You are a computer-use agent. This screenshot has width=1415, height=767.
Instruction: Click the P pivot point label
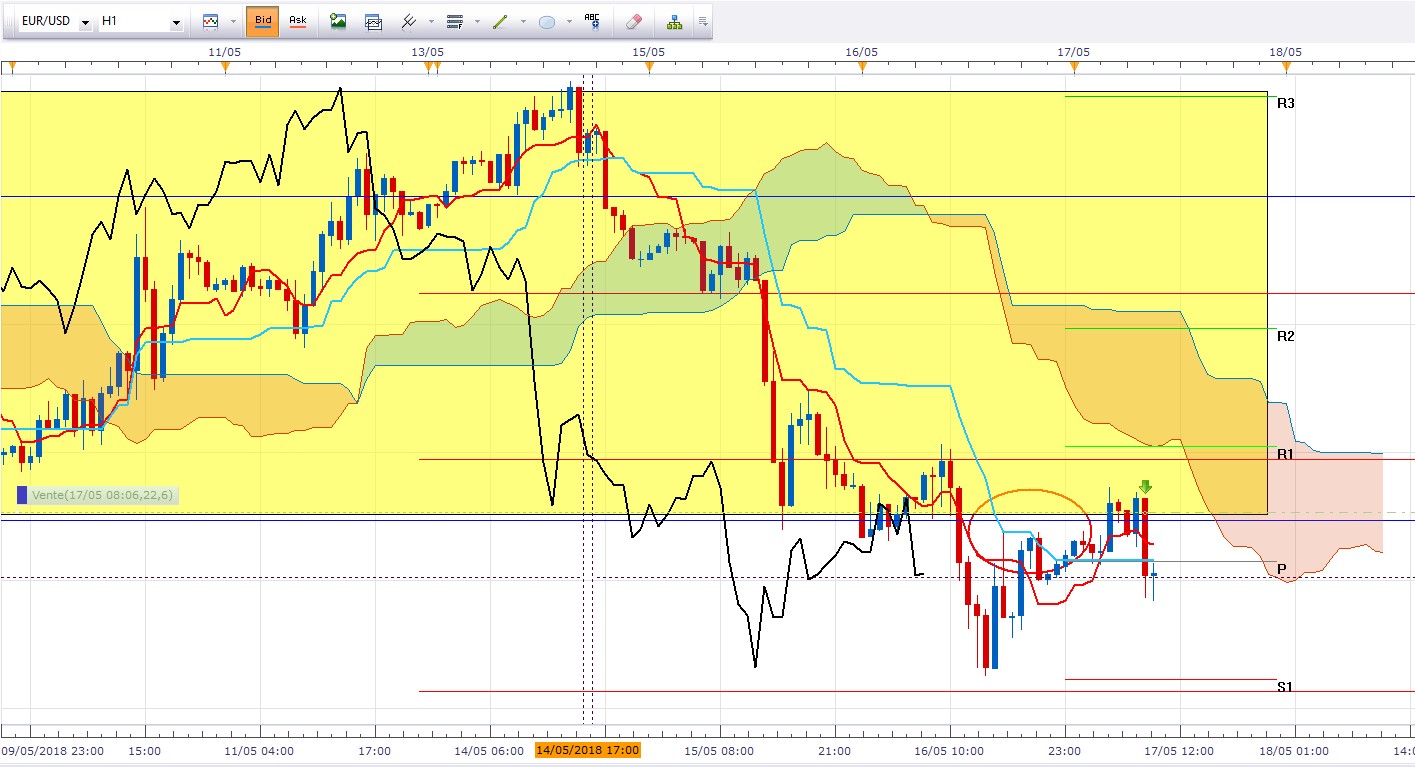[1281, 570]
